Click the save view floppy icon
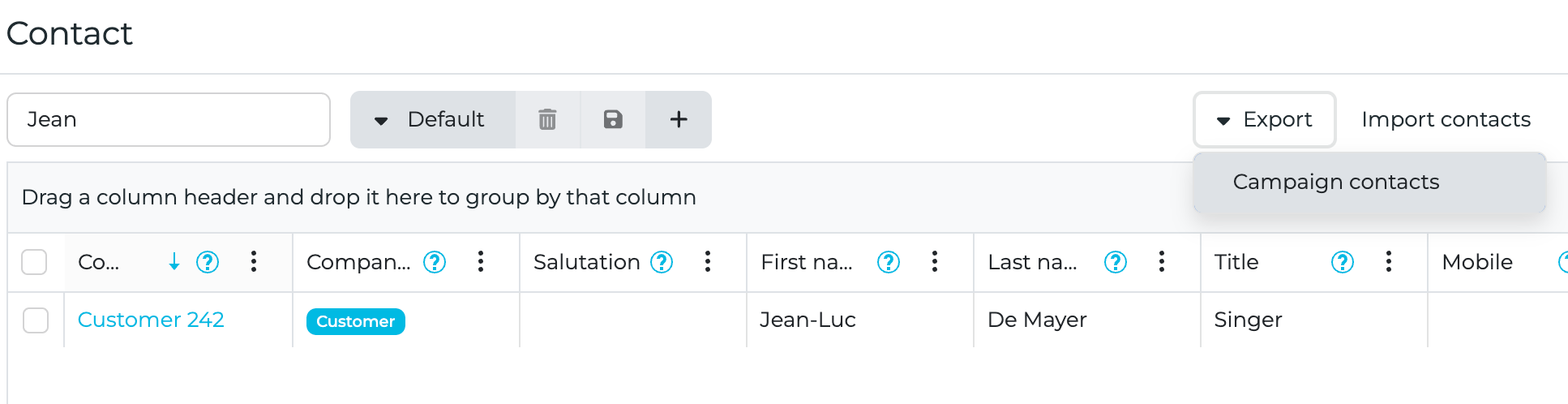Screen dimensions: 1568x404 click(x=613, y=119)
